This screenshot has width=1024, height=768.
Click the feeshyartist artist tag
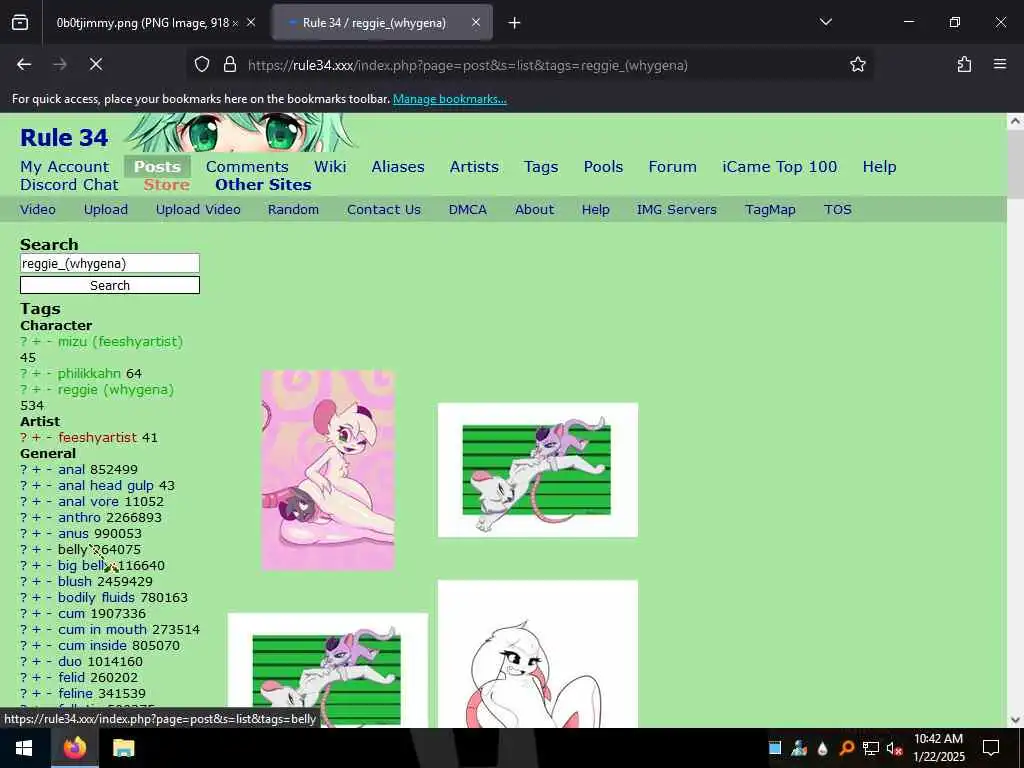(97, 438)
